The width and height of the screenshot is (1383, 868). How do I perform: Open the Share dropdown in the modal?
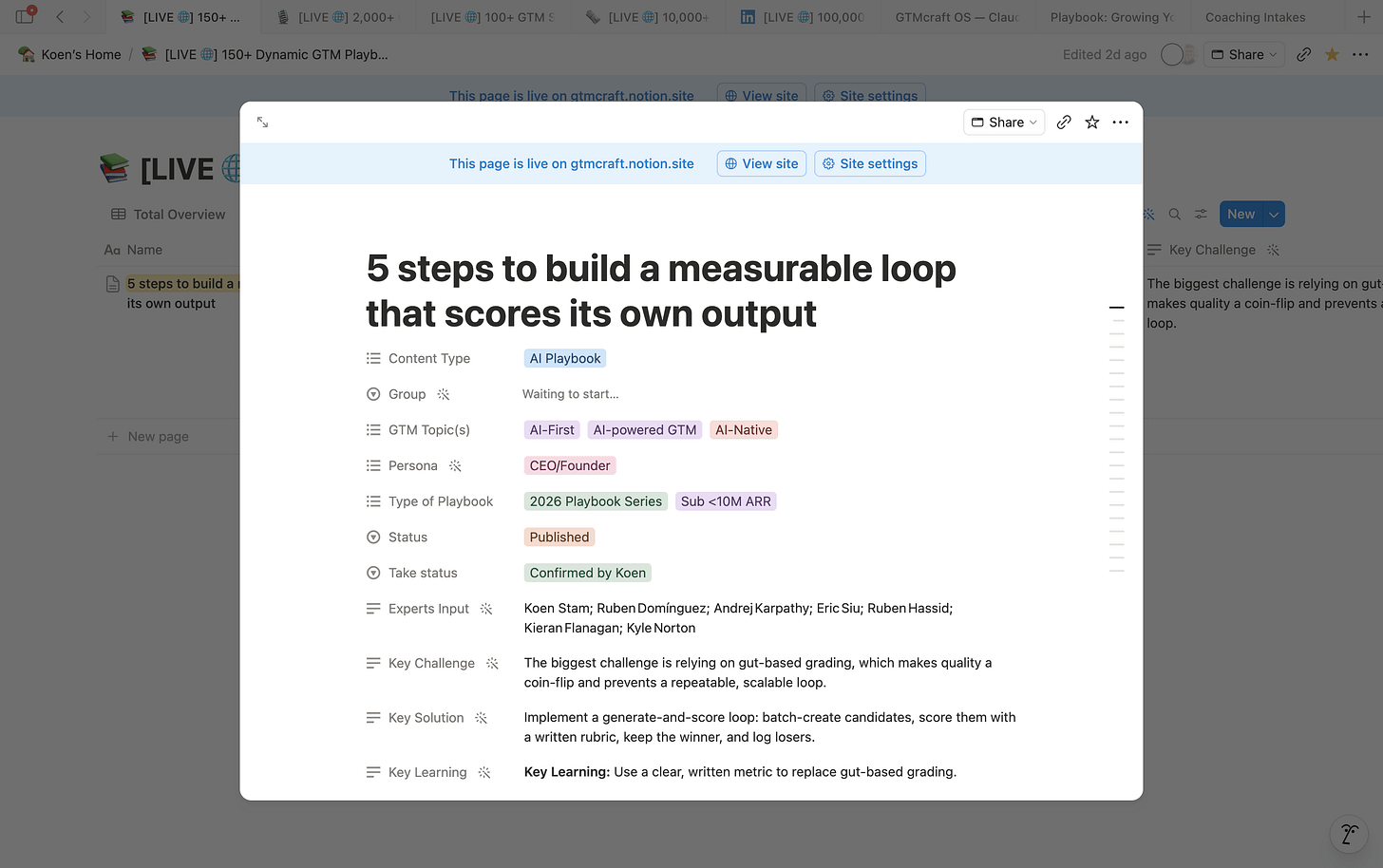(x=1004, y=123)
